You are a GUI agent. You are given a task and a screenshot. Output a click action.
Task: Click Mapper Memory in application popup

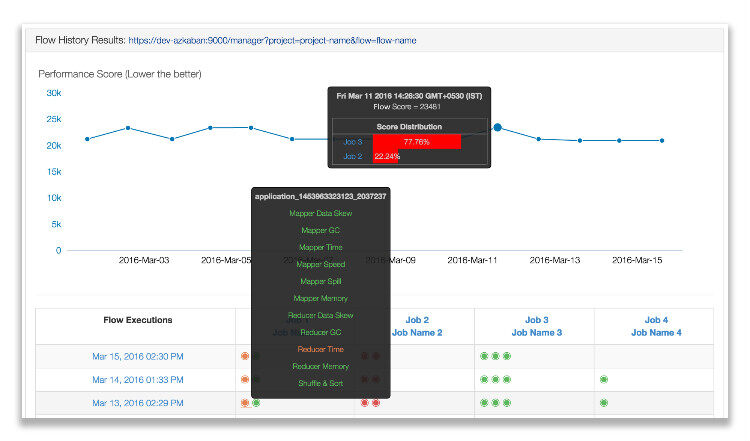pos(320,298)
